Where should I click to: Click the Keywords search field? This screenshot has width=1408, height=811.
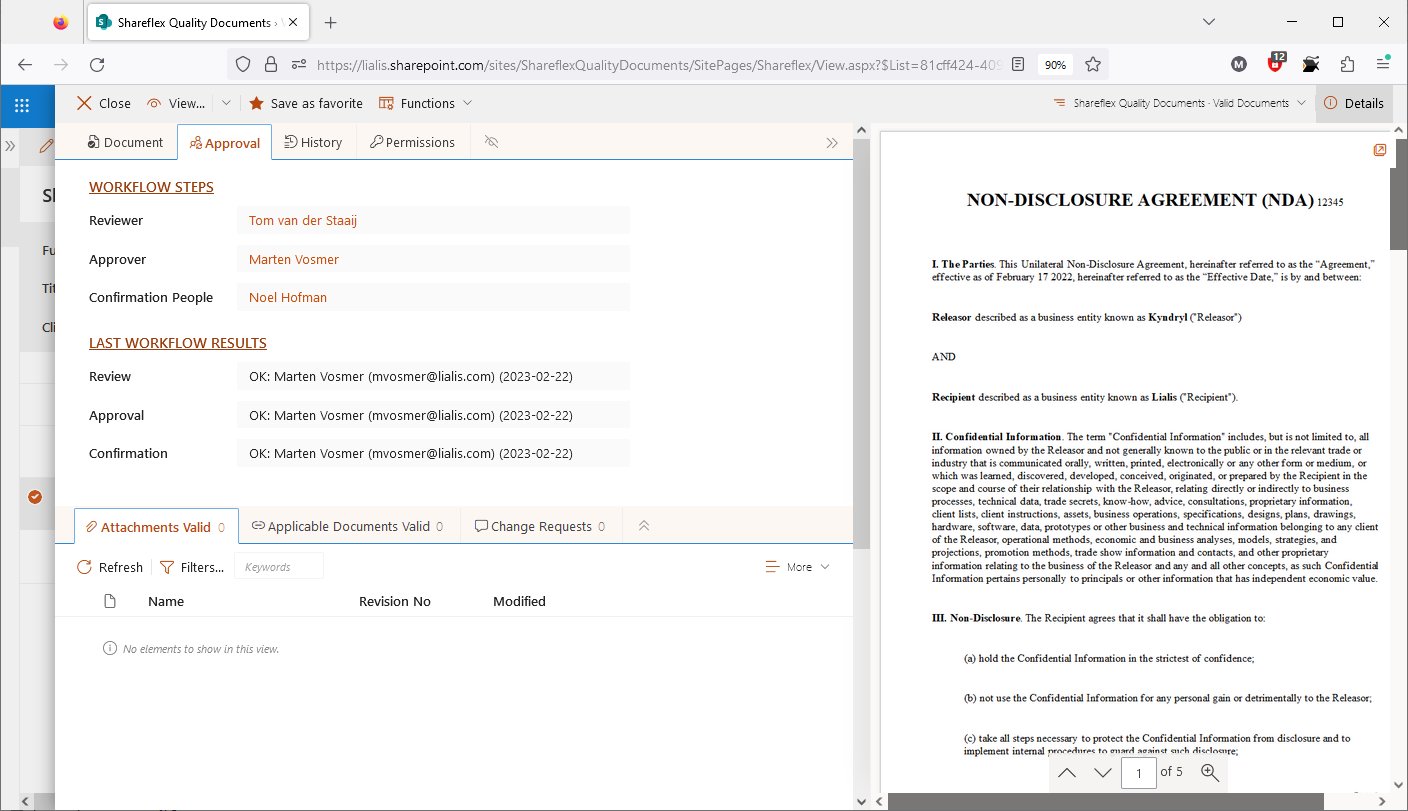click(x=279, y=566)
